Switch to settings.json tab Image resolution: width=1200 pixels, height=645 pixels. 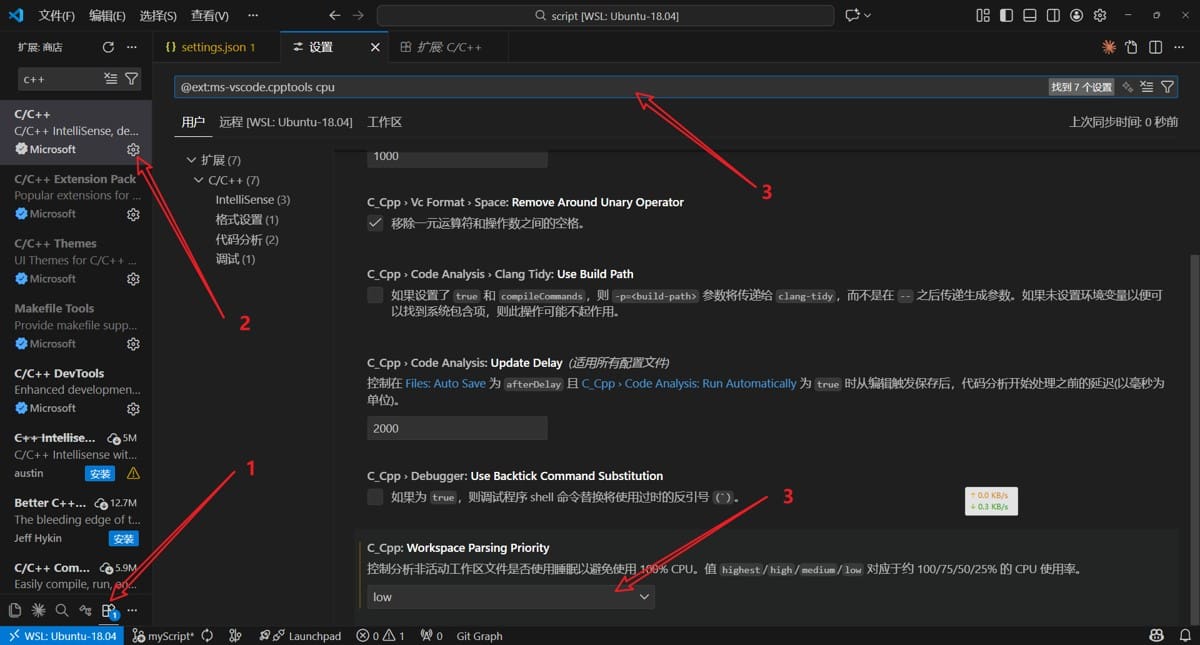216,47
